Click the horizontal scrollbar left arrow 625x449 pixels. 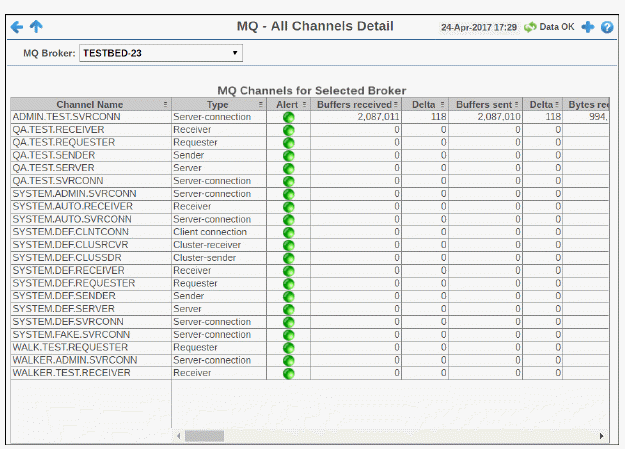(179, 436)
